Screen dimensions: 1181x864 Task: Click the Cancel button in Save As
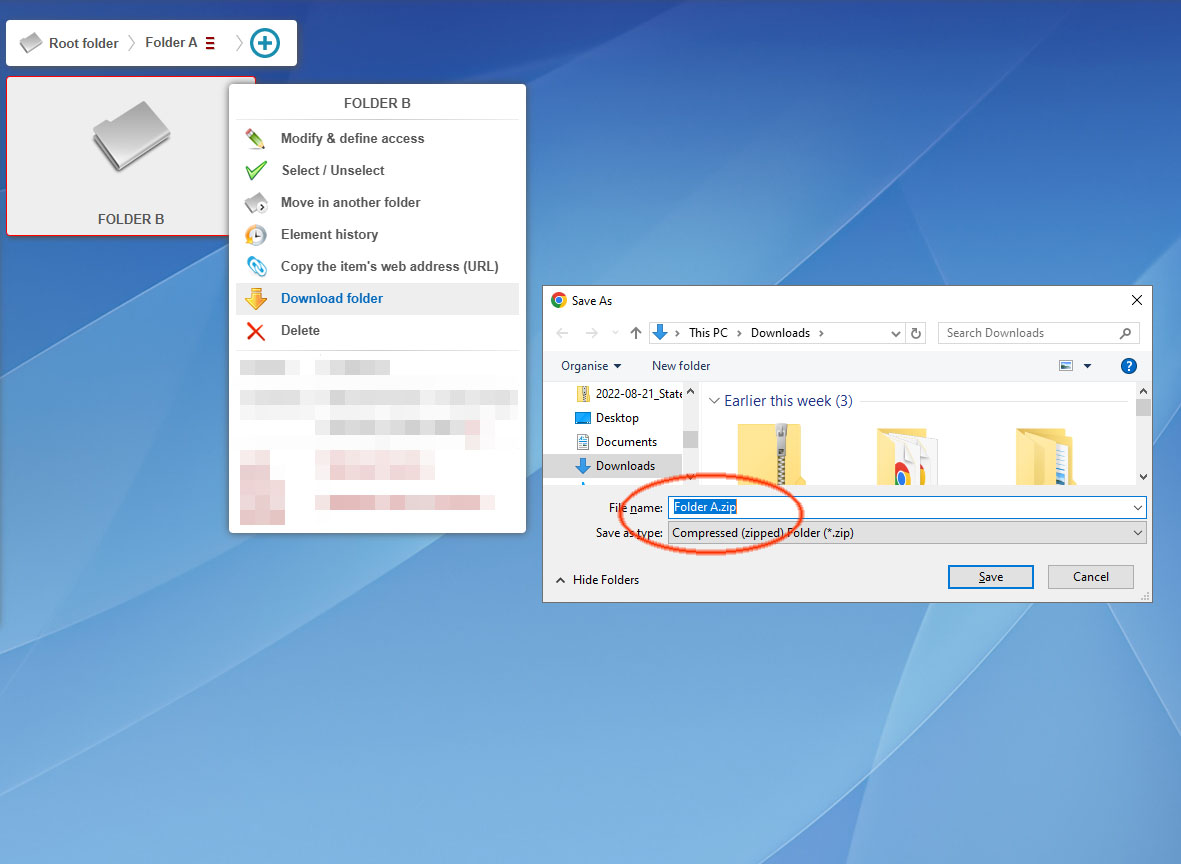coord(1090,577)
